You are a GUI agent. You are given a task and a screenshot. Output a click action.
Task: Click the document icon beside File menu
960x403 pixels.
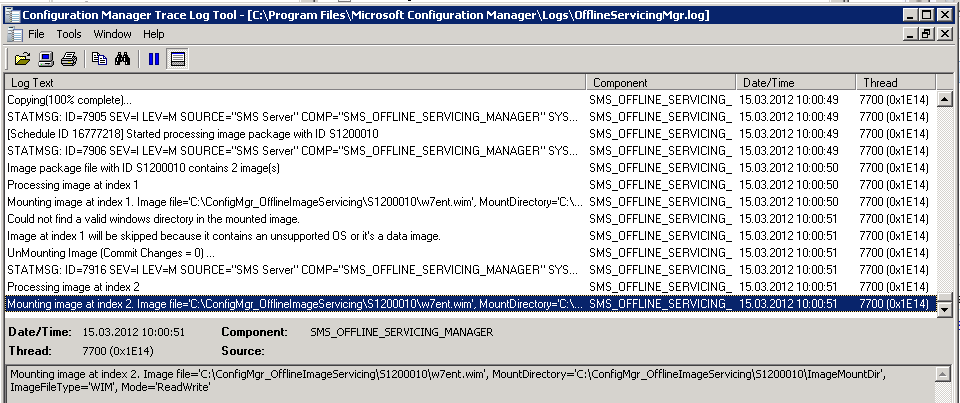[13, 34]
